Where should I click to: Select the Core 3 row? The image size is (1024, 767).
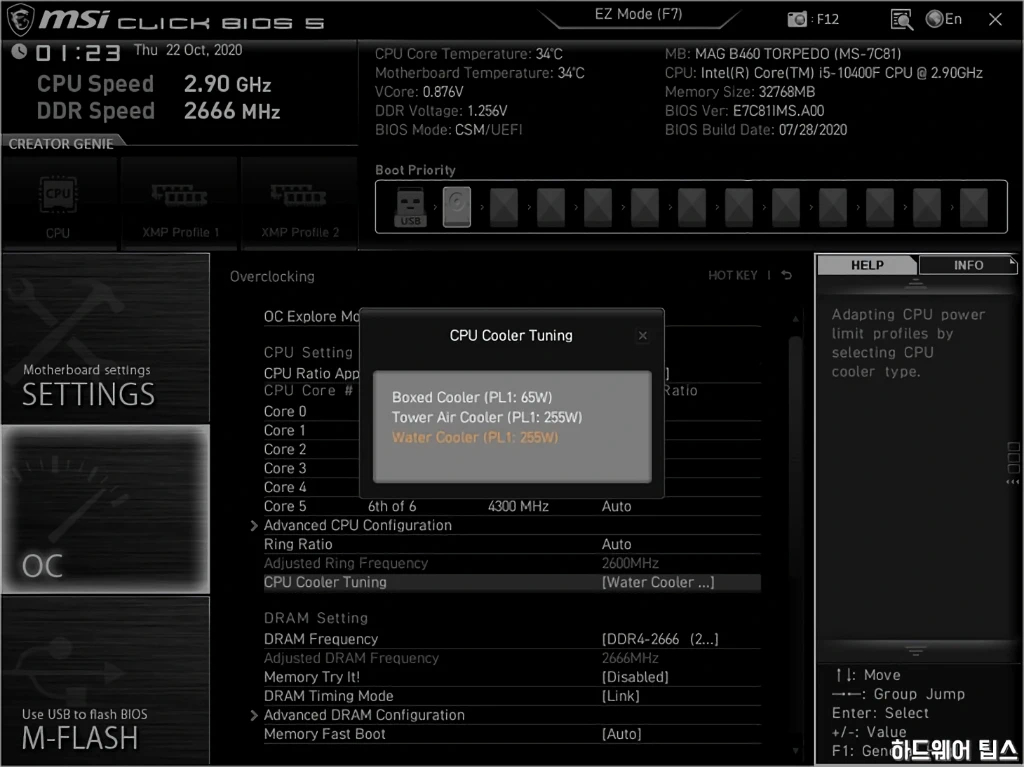[312, 468]
